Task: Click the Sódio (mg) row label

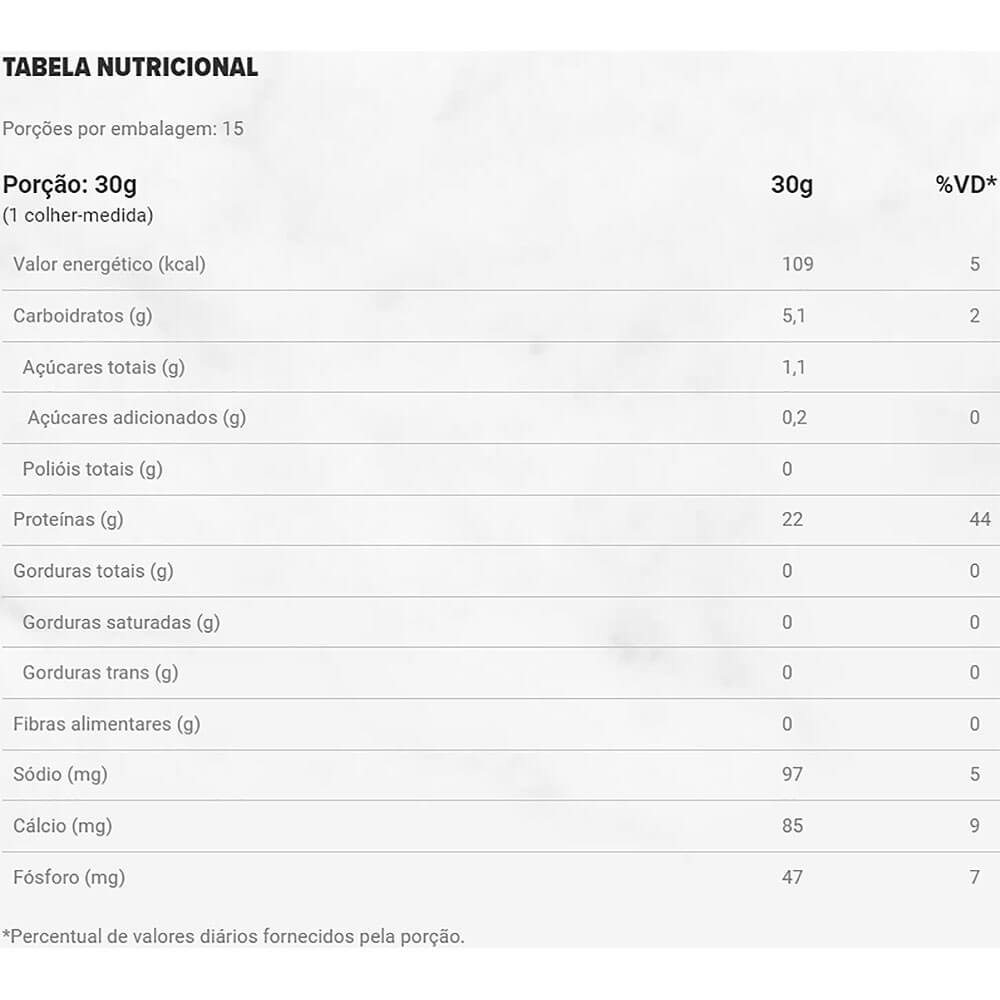Action: tap(60, 775)
